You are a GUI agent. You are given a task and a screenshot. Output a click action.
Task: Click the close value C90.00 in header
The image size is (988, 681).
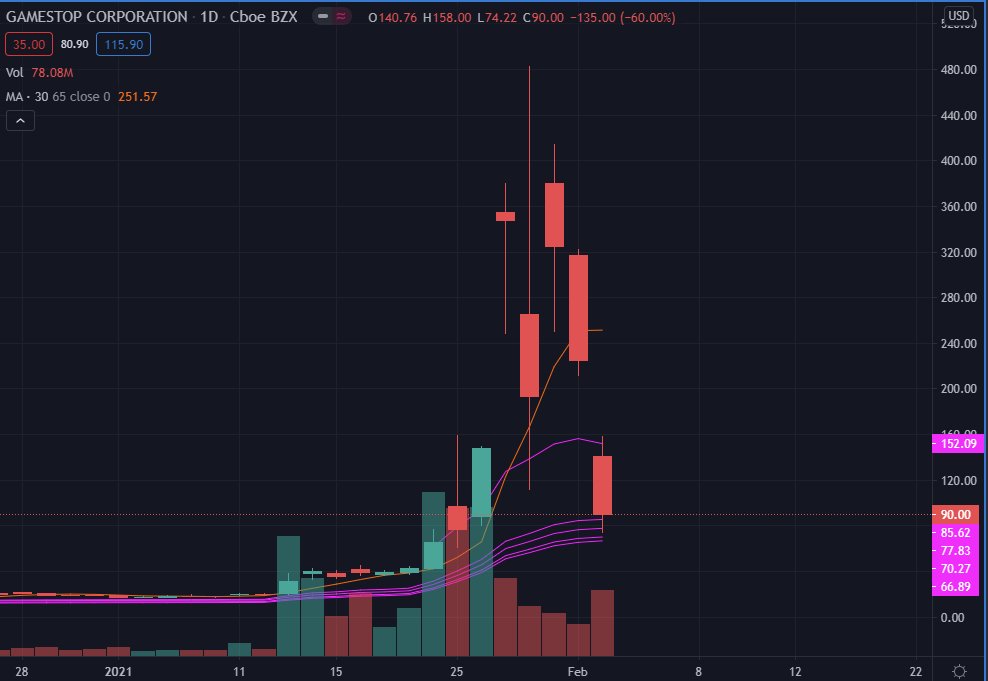click(x=541, y=18)
